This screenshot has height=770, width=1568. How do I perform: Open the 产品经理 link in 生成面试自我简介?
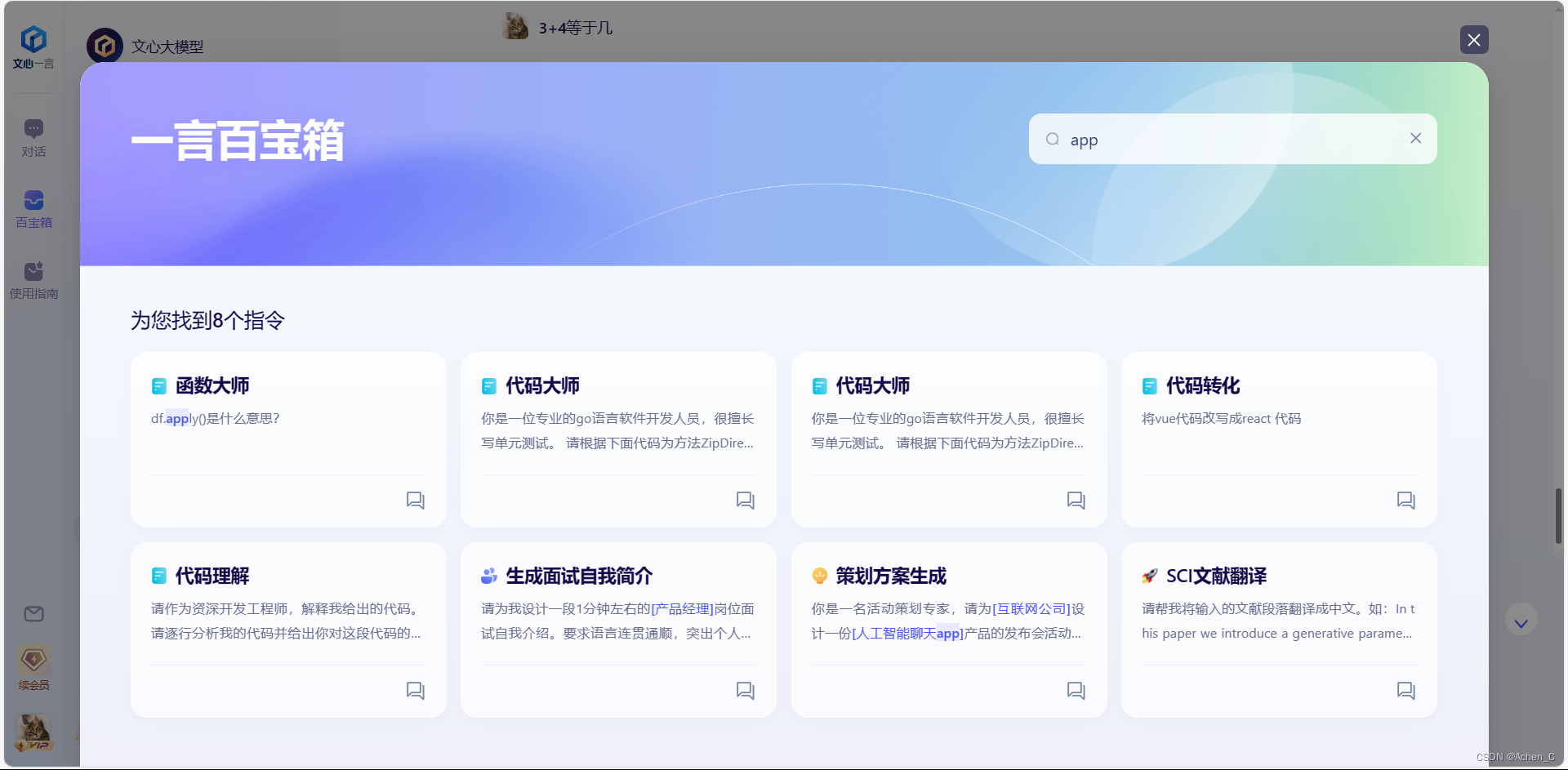pyautogui.click(x=682, y=608)
